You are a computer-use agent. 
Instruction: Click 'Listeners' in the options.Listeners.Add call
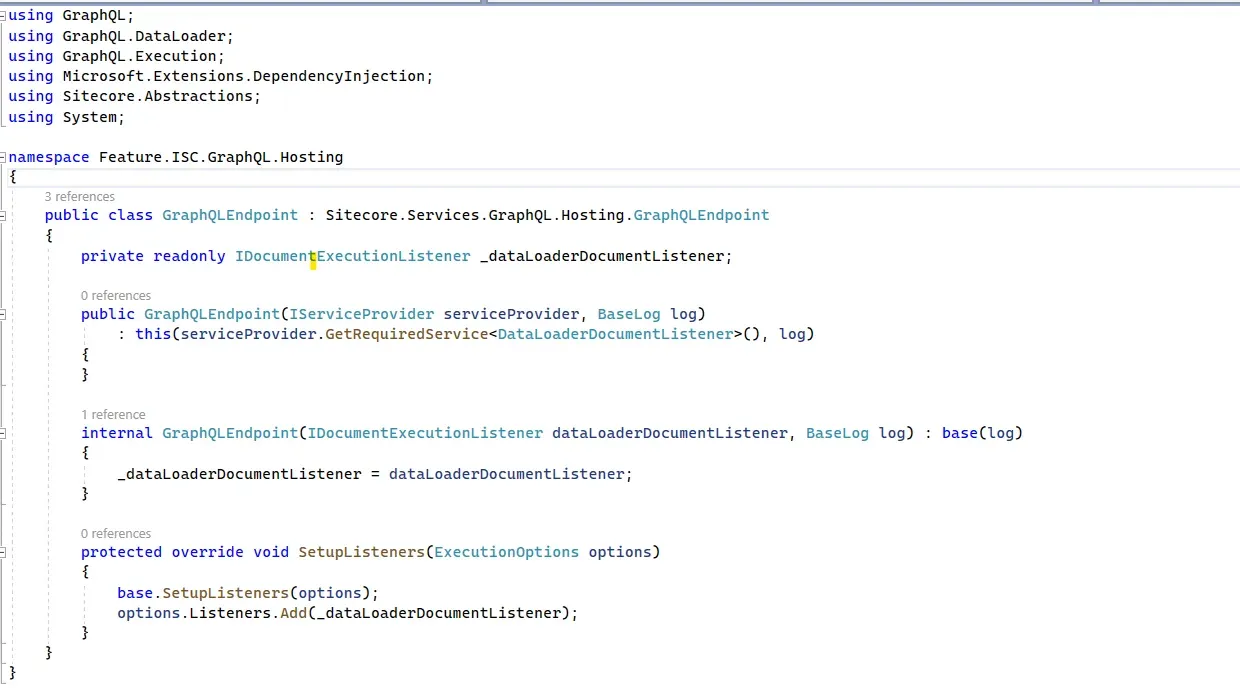(230, 613)
